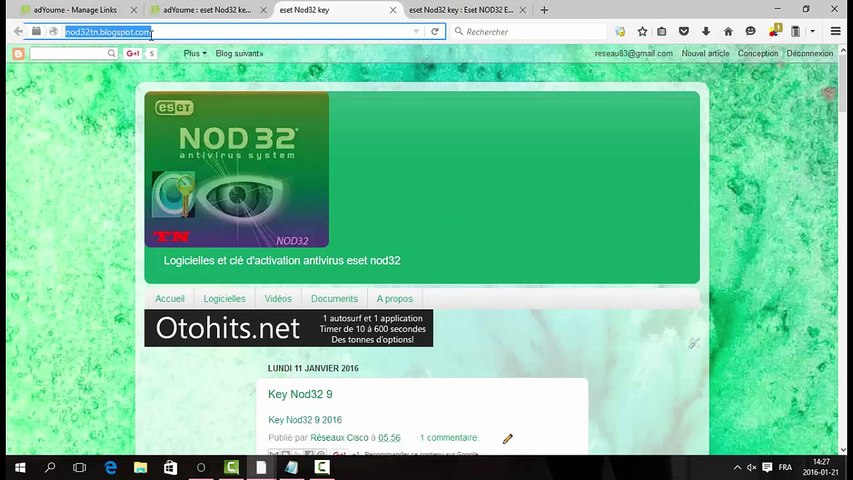Viewport: 853px width, 480px height.
Task: Switch to Eset NOD32 E... tab
Action: click(461, 10)
